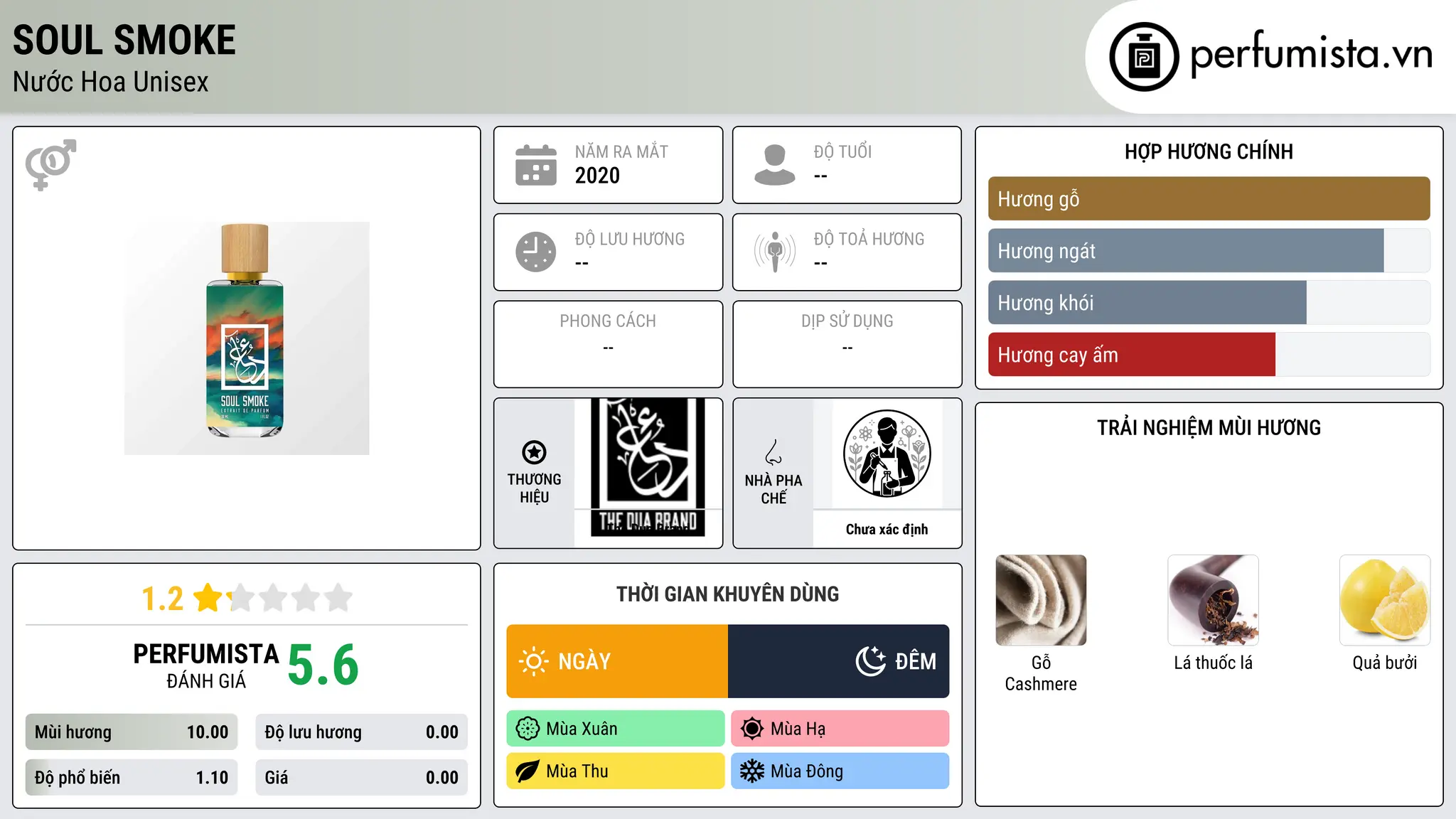This screenshot has width=1456, height=819.
Task: Click the Gỗ Cashmere note label
Action: (1041, 673)
